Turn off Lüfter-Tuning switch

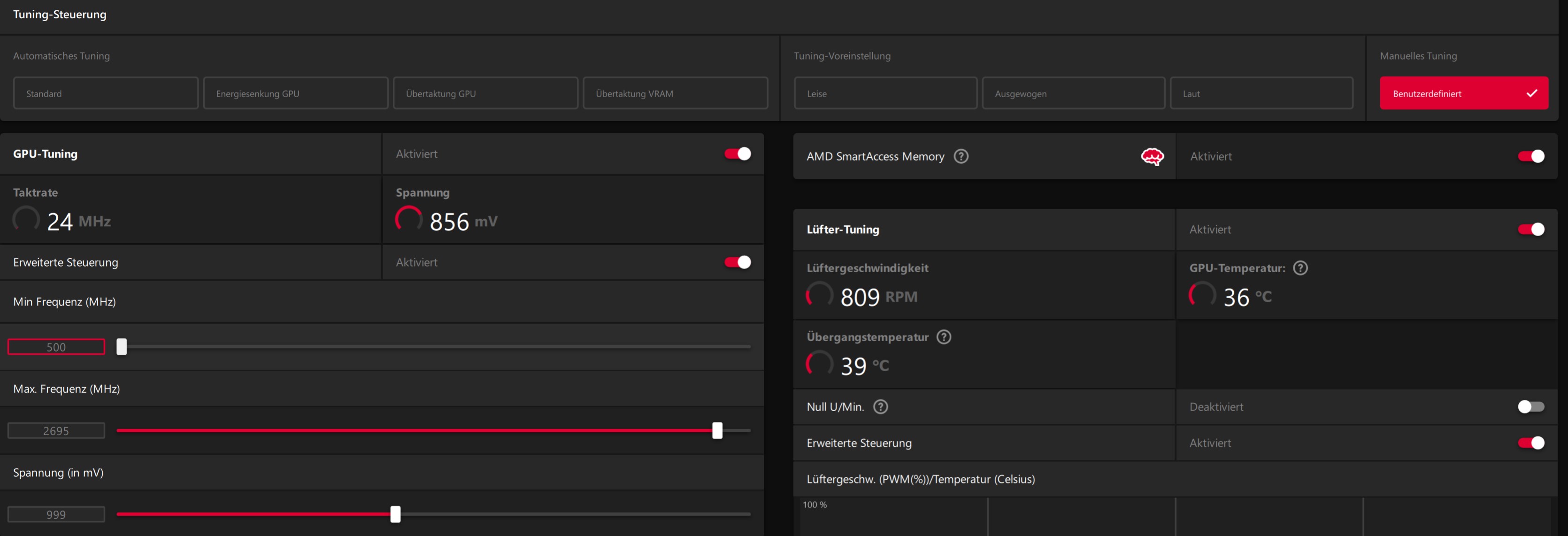[x=1530, y=230]
